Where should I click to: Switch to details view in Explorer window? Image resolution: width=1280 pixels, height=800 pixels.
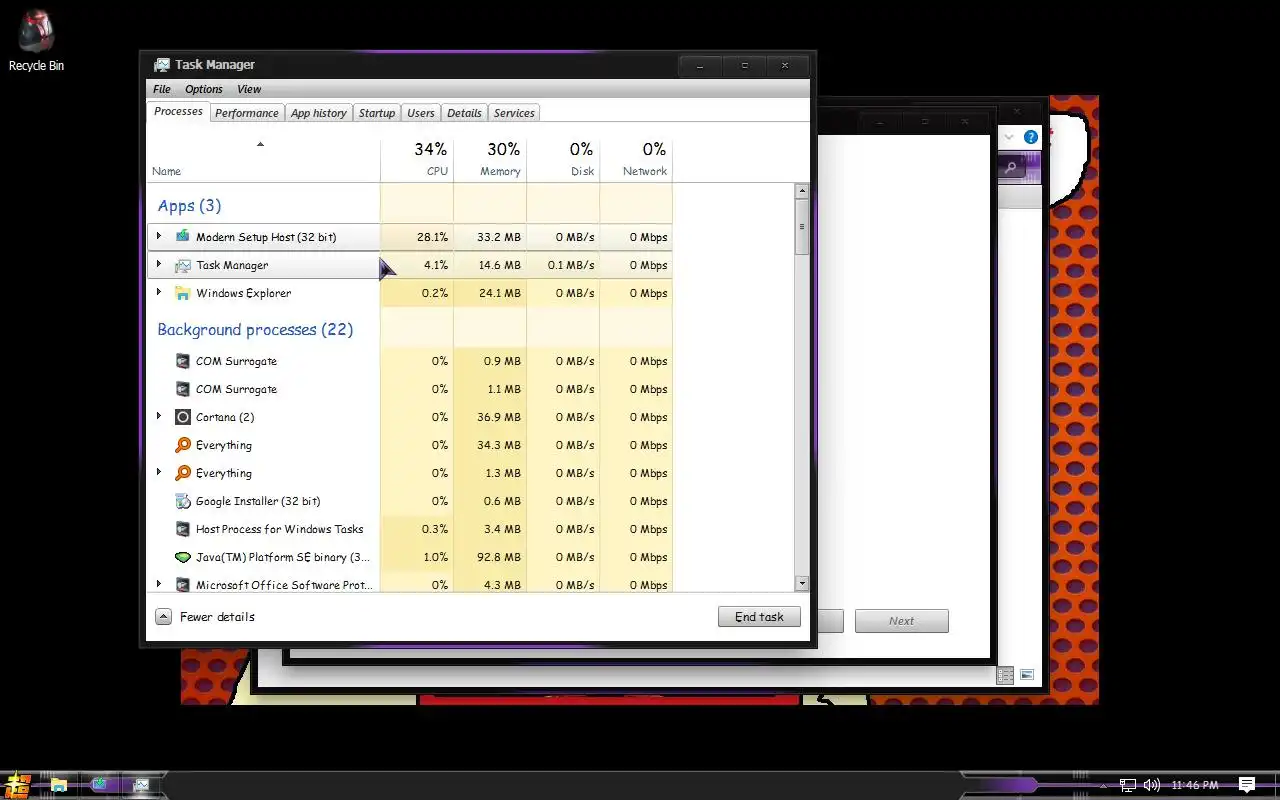coord(1006,676)
